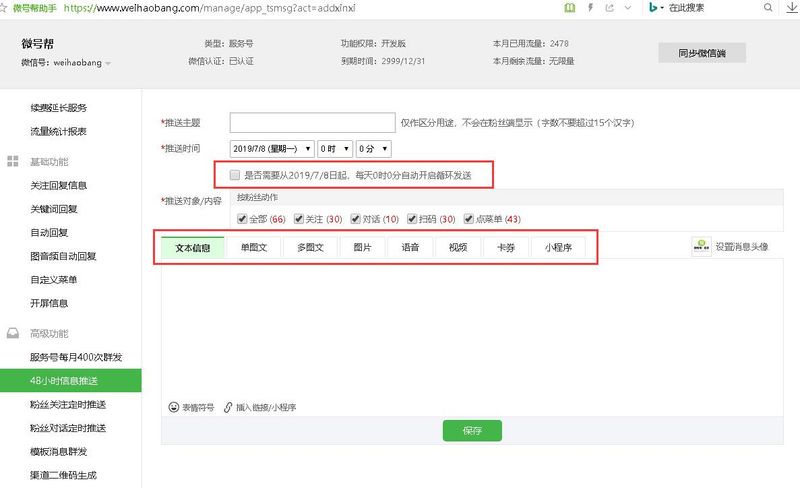Open 模板消息群发 in sidebar
This screenshot has width=800, height=488.
[x=59, y=452]
